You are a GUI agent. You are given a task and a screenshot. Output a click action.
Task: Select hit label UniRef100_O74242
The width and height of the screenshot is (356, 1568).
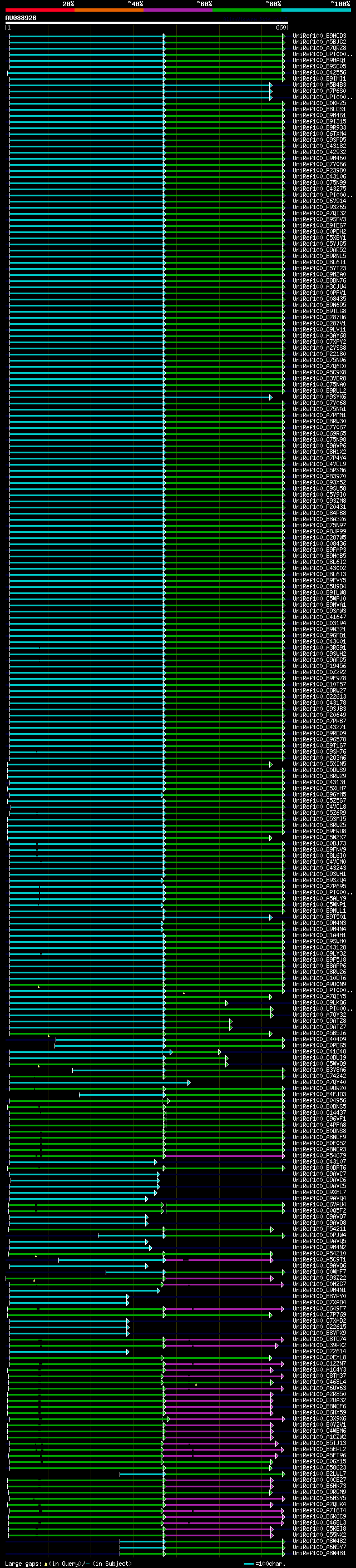click(319, 1076)
